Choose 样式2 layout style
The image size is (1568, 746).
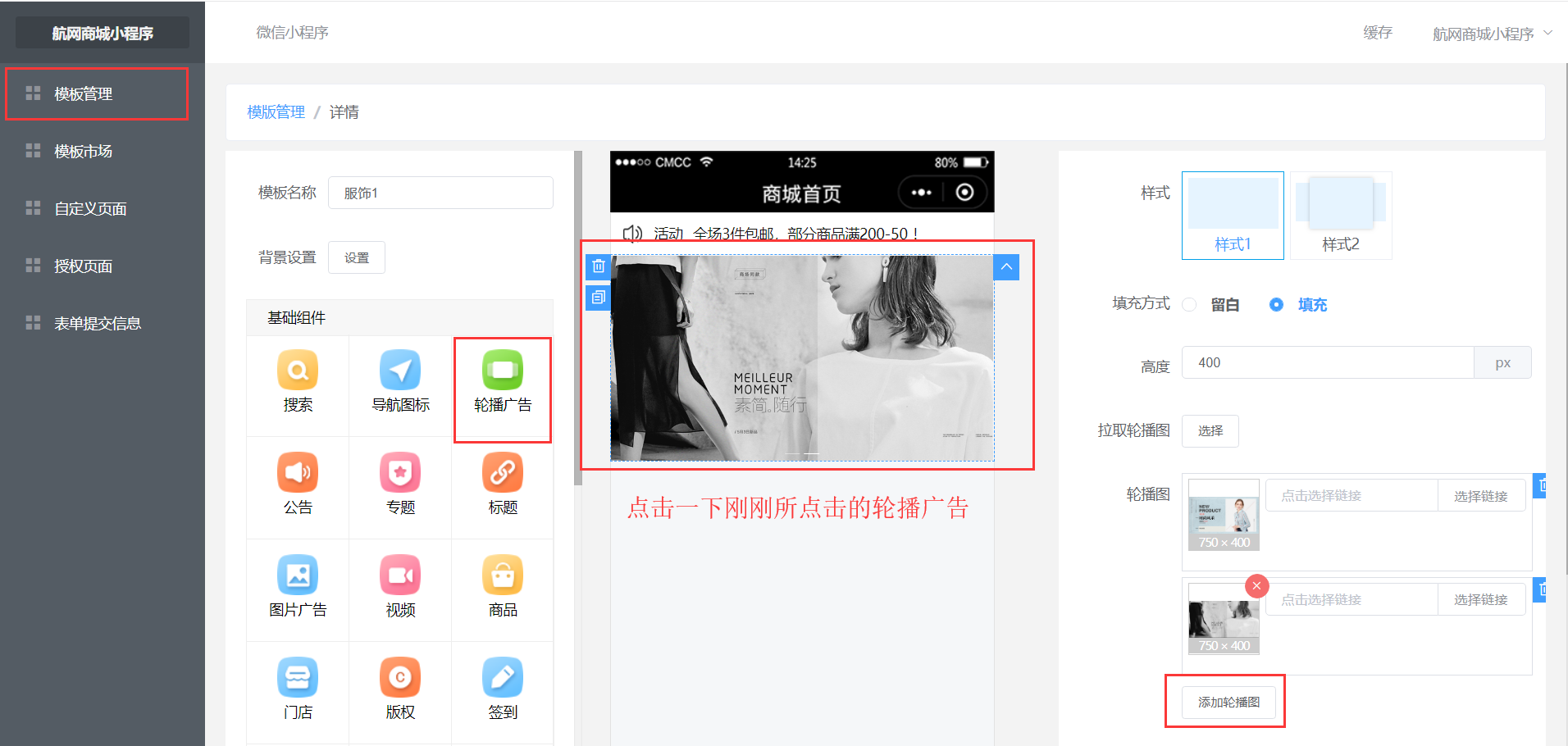click(x=1341, y=216)
